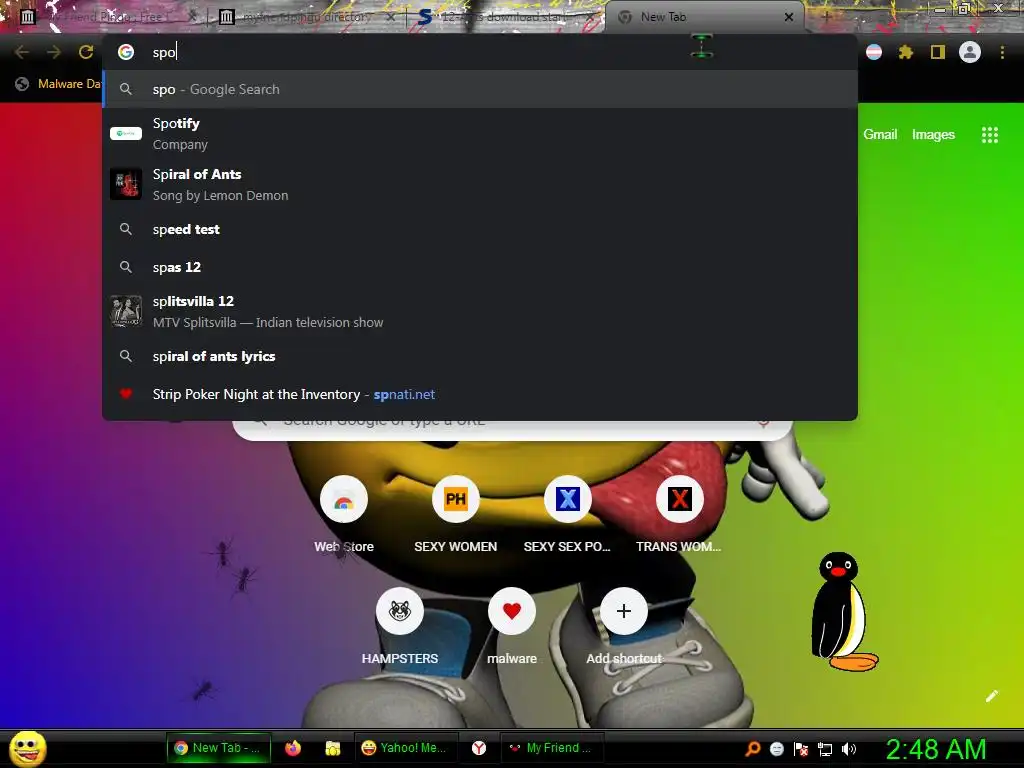Switch to the New Tab tab
This screenshot has width=1024, height=768.
tap(705, 17)
